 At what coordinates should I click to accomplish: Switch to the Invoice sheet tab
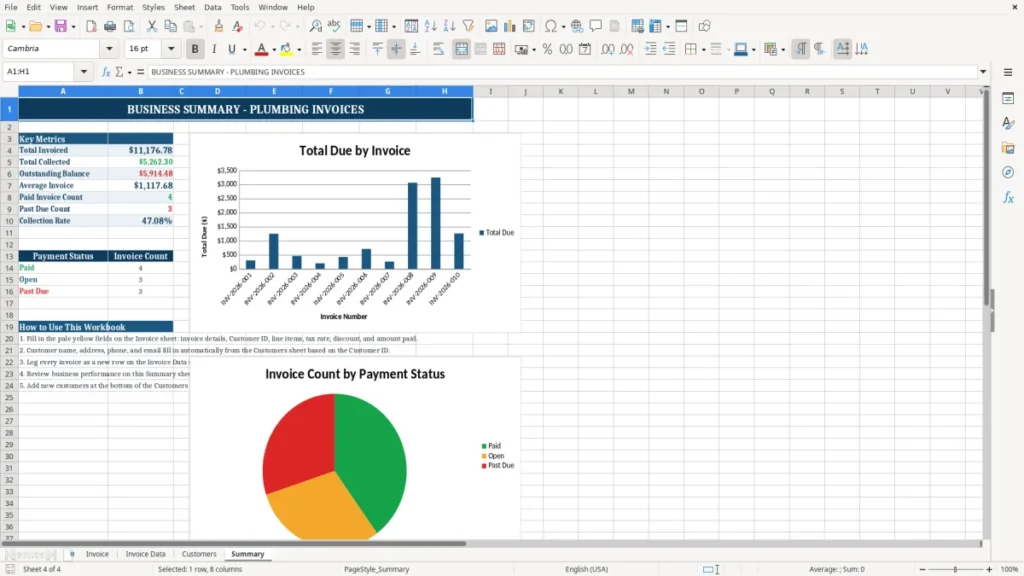coord(97,554)
